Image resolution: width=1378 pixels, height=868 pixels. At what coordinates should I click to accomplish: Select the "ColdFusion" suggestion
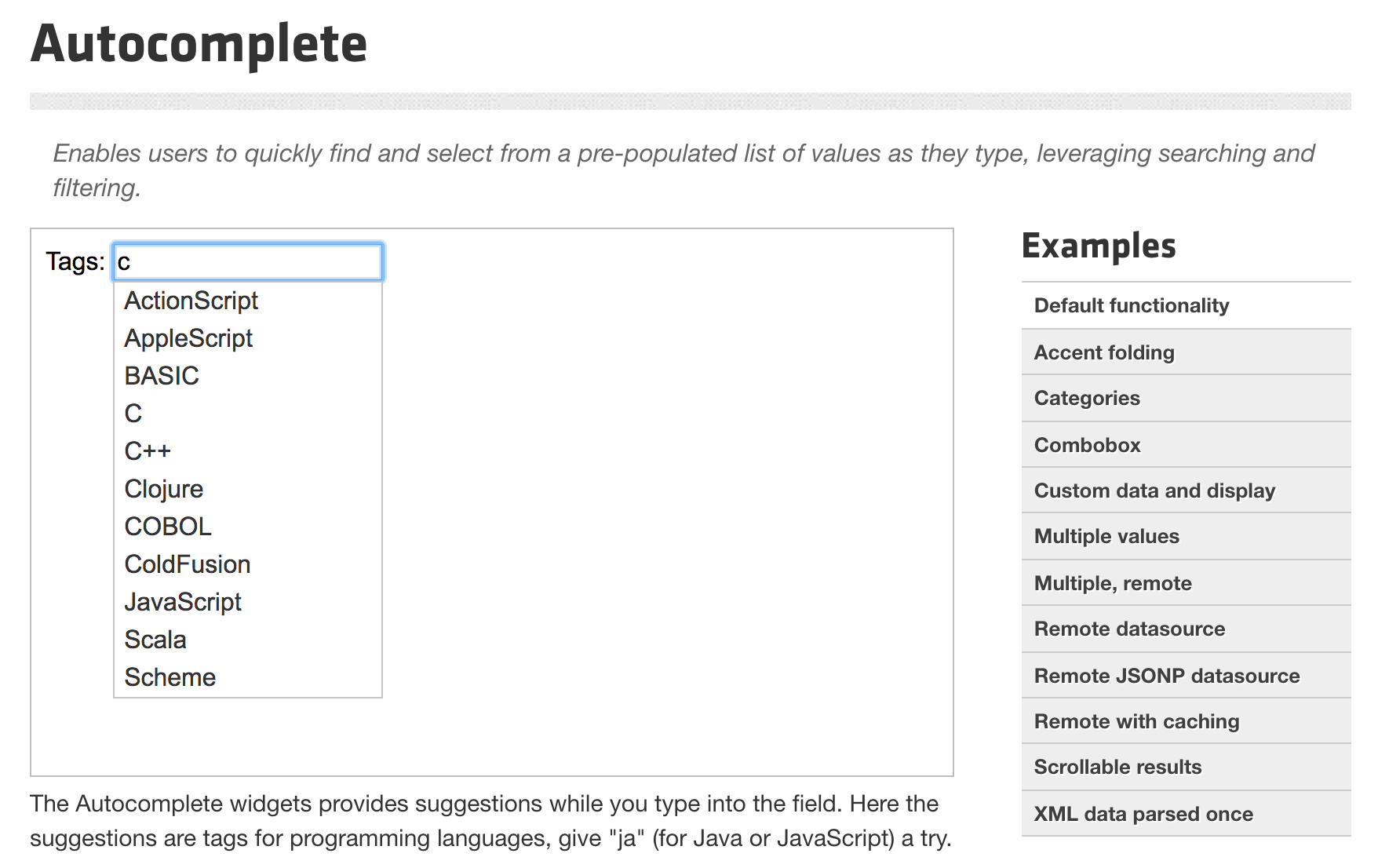coord(187,563)
